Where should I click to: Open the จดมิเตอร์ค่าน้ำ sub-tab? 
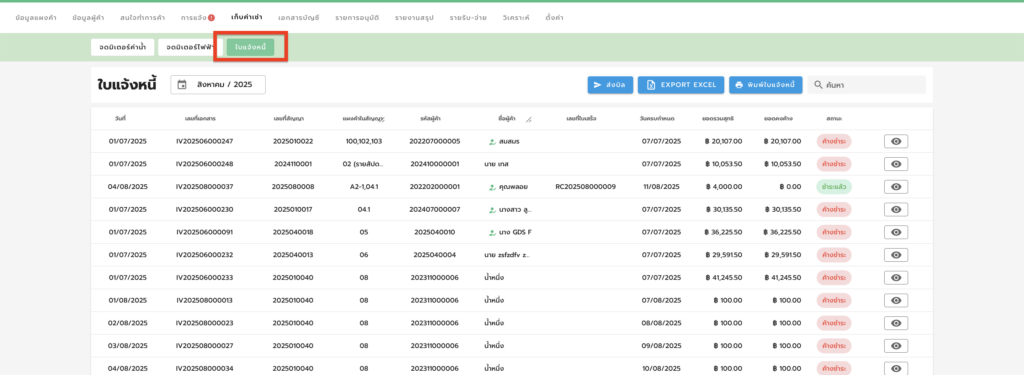[x=122, y=47]
